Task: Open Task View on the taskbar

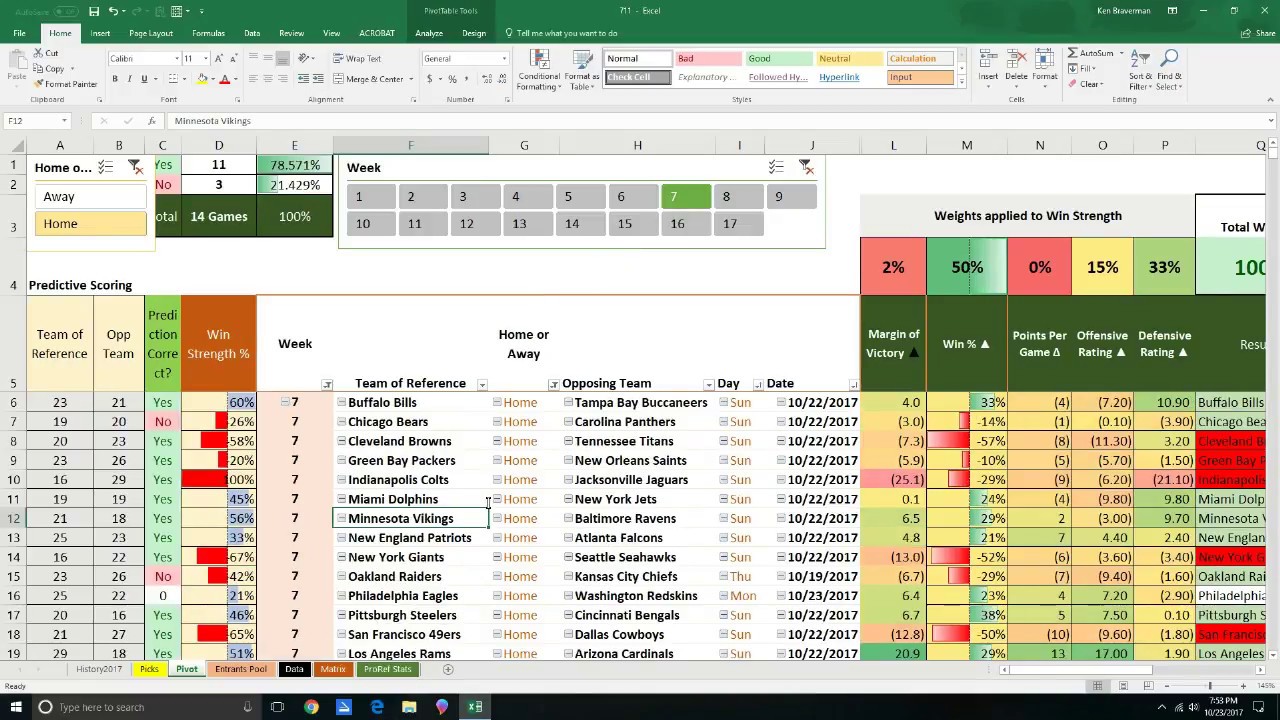Action: [278, 707]
